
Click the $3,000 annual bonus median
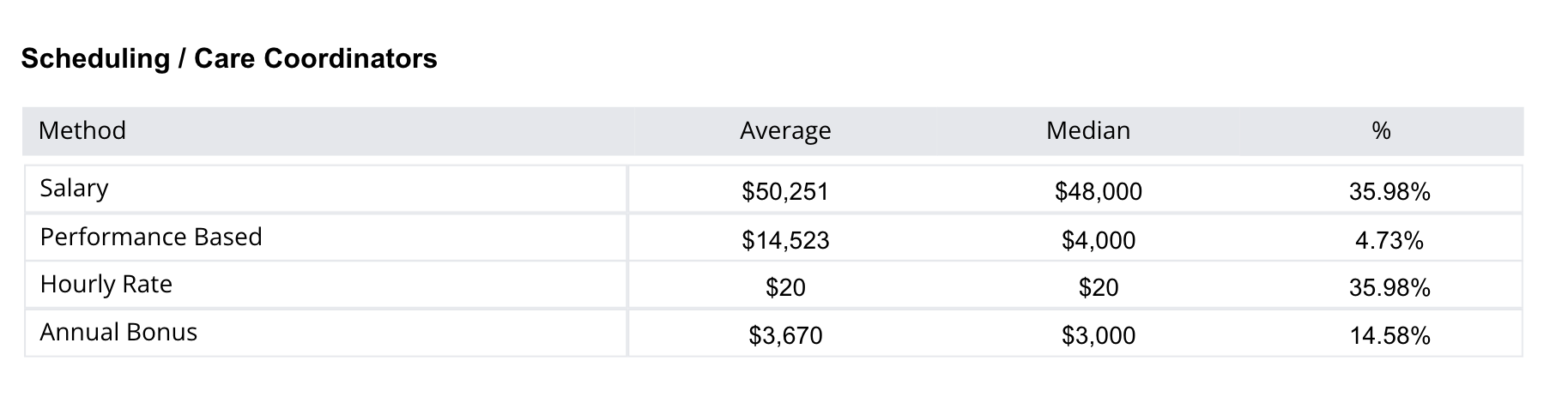[x=1098, y=335]
